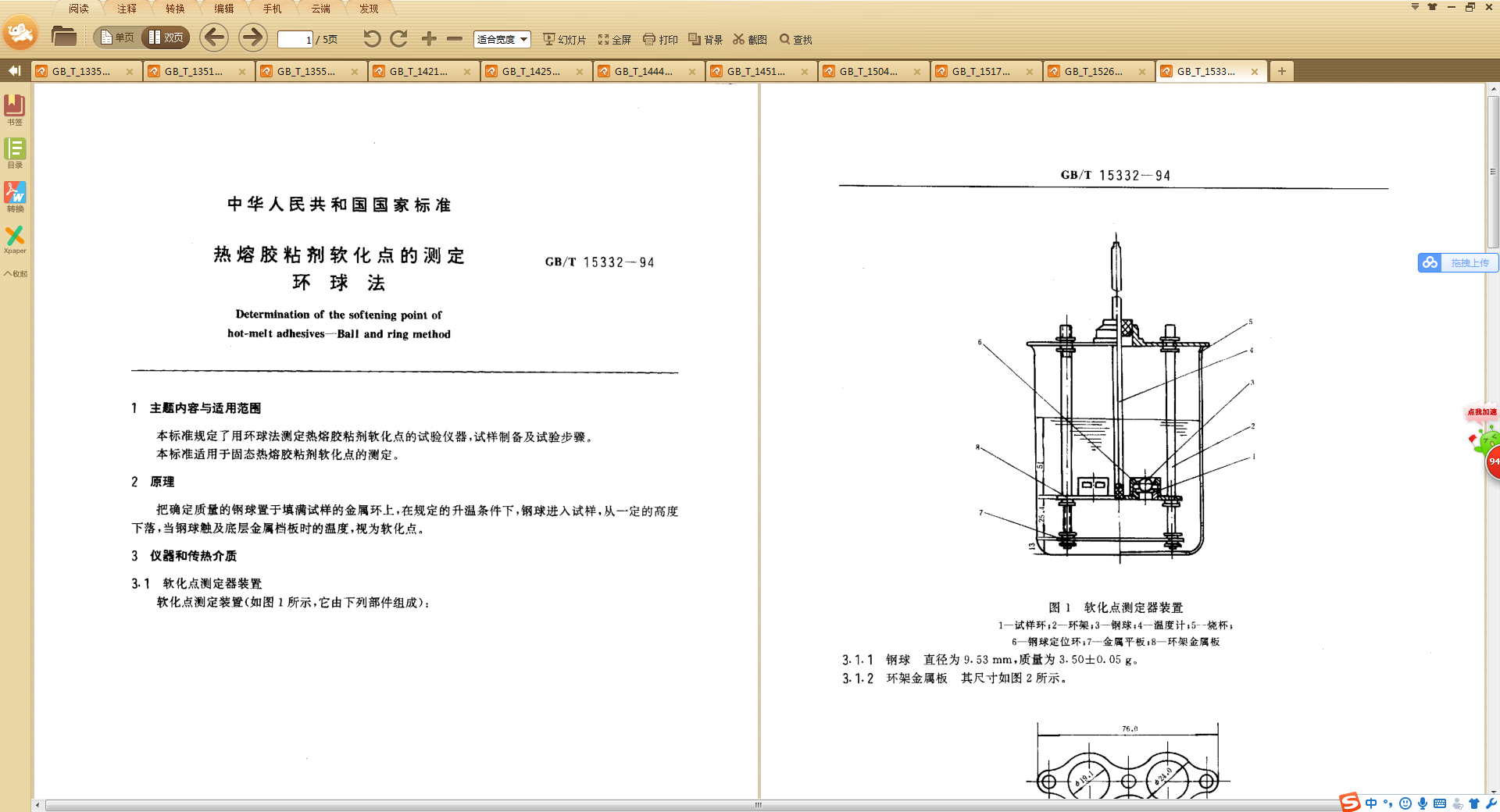
Task: Click the open file folder icon
Action: pos(63,37)
